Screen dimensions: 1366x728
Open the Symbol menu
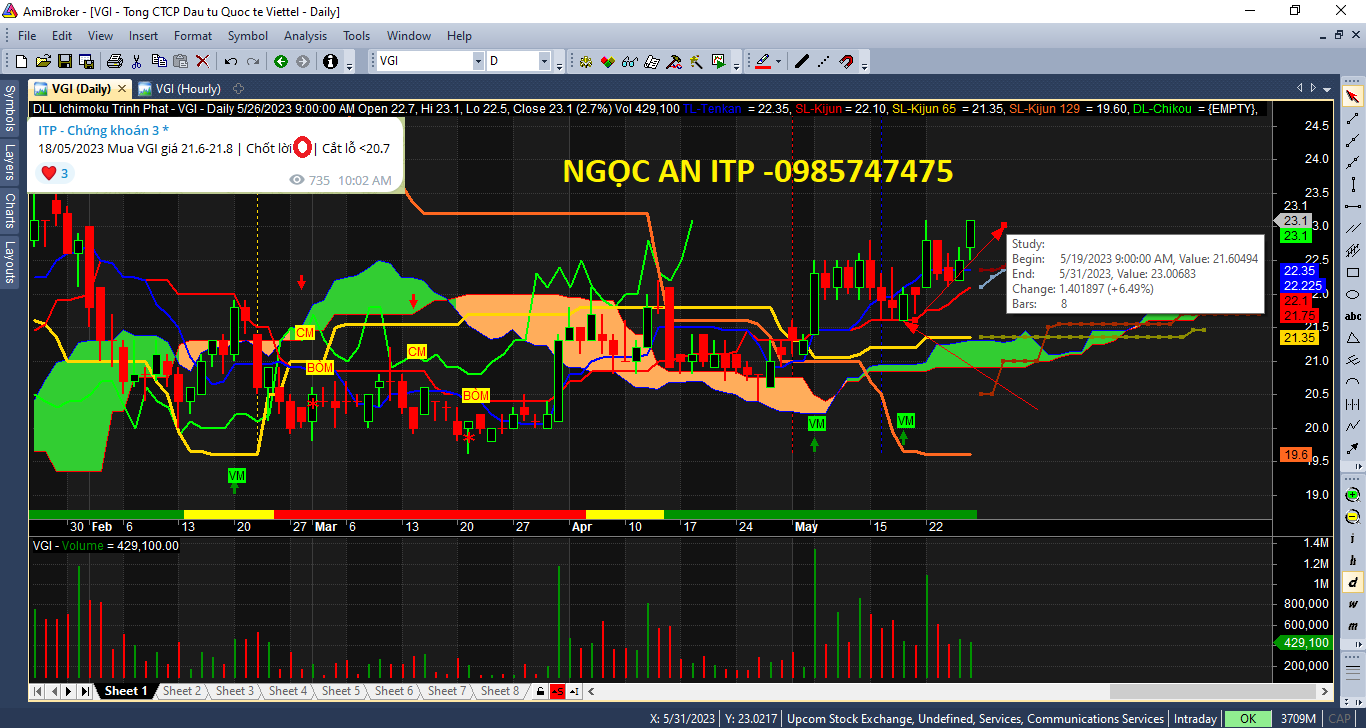coord(248,36)
